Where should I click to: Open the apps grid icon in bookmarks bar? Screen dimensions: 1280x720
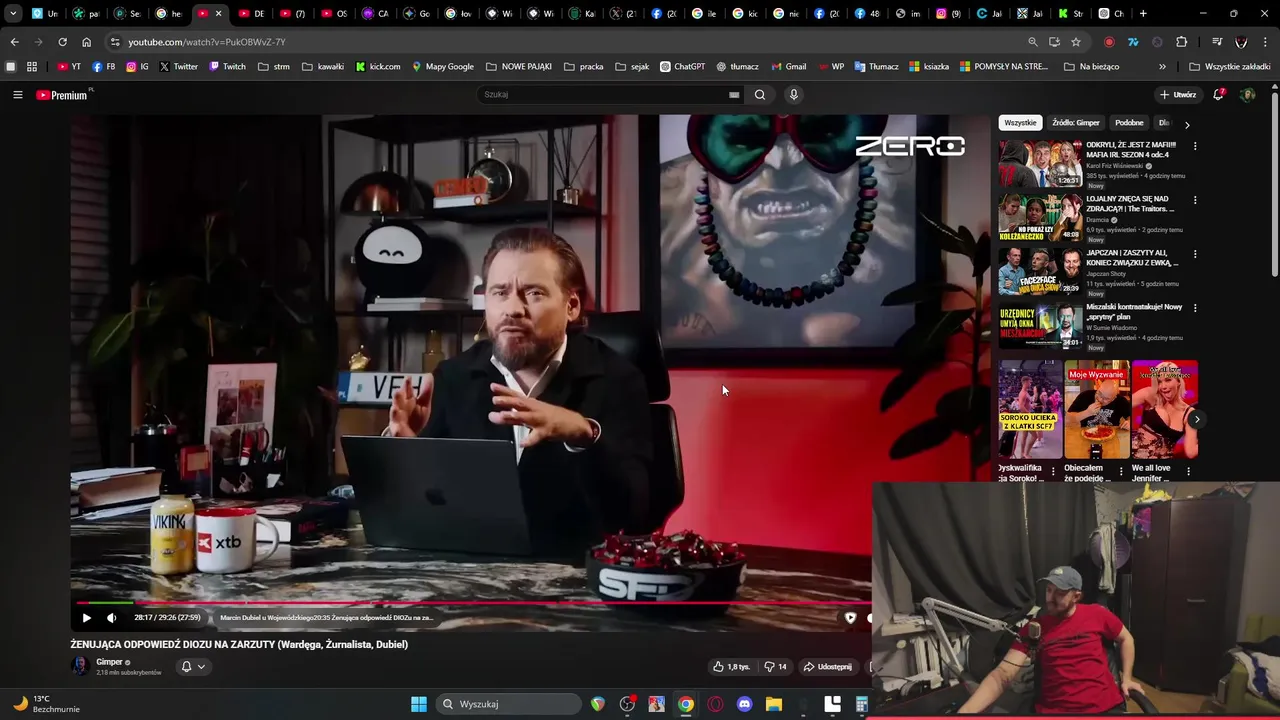point(32,67)
